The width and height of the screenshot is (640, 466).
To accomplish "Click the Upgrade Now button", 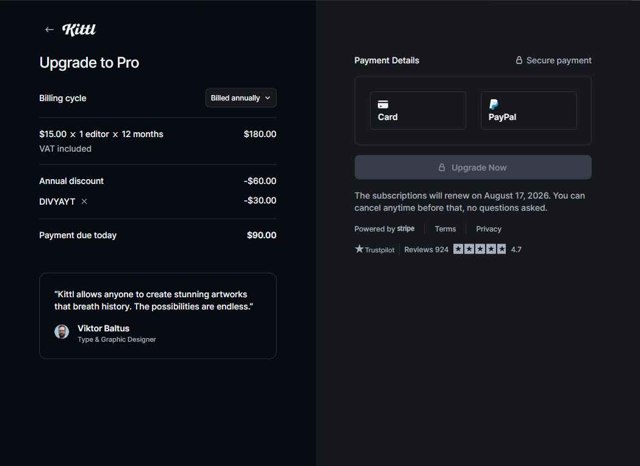I will (473, 167).
